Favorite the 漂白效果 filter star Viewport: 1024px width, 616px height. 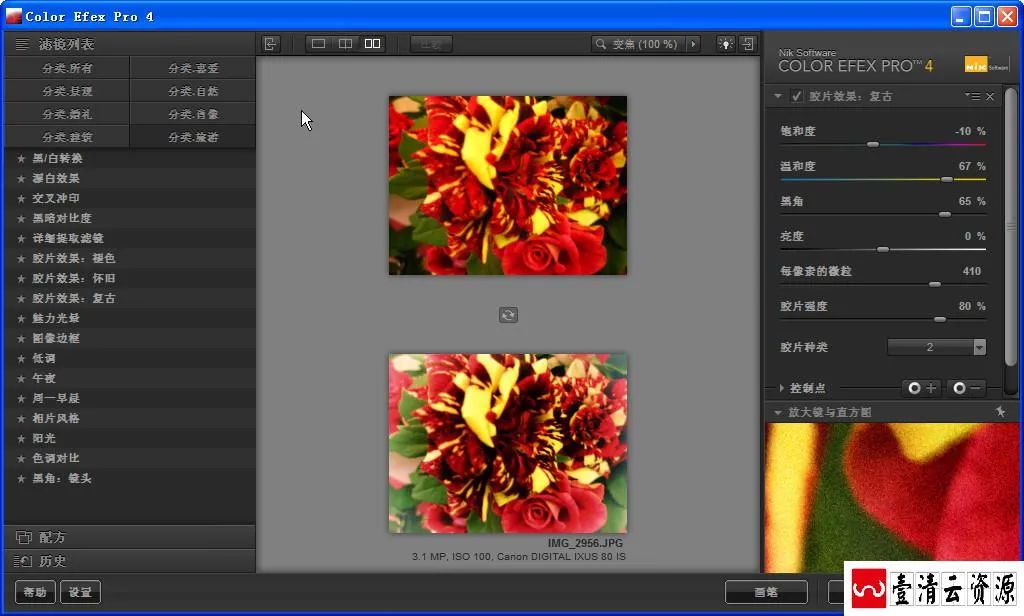(x=21, y=178)
